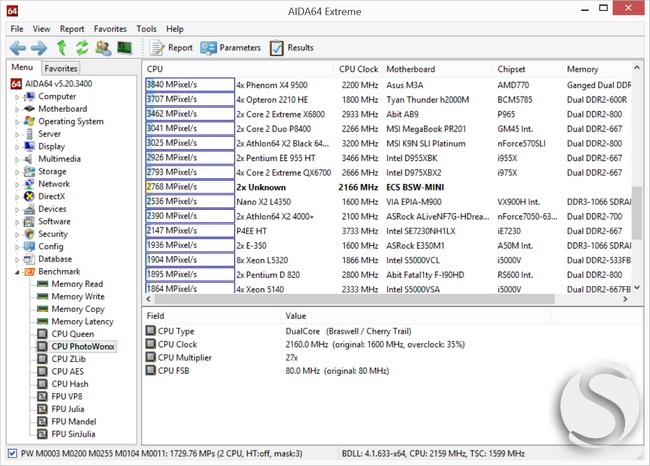Click the CPU Type field chip icon
Screen dimensions: 650x466
(150, 330)
